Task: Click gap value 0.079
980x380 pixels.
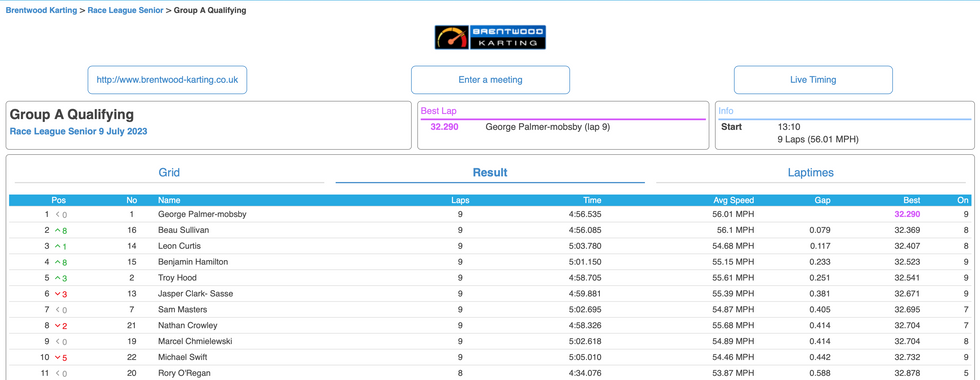Action: tap(819, 231)
